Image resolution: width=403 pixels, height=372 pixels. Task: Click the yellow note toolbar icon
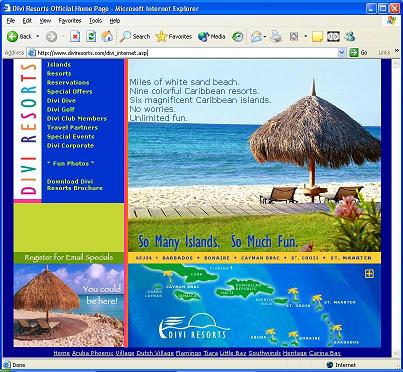click(x=317, y=36)
